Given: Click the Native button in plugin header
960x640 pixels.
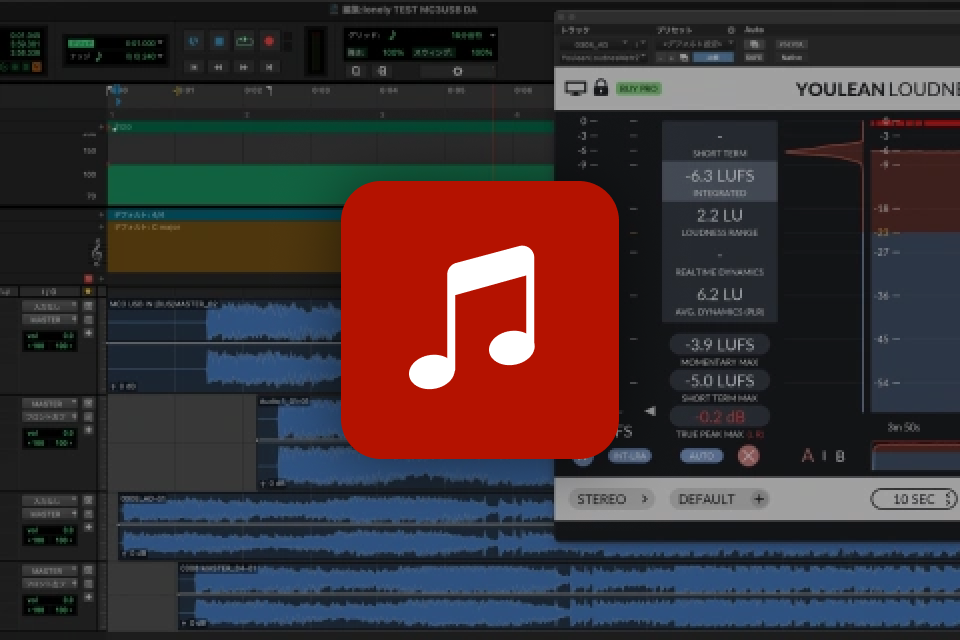Looking at the screenshot, I should pyautogui.click(x=792, y=58).
